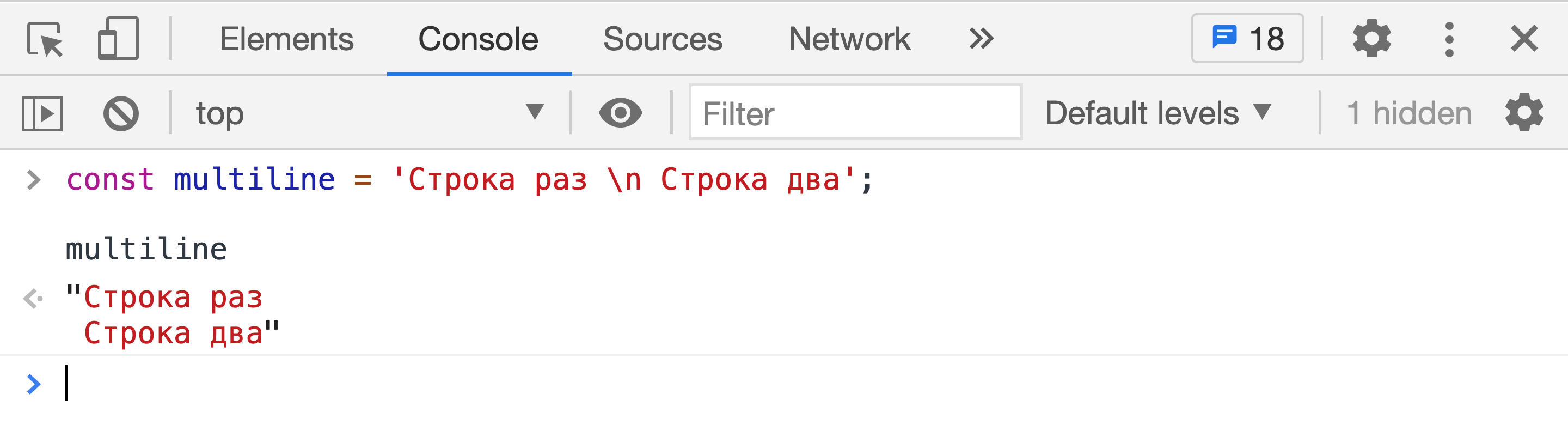Click the 1 hidden messages label

click(1409, 113)
